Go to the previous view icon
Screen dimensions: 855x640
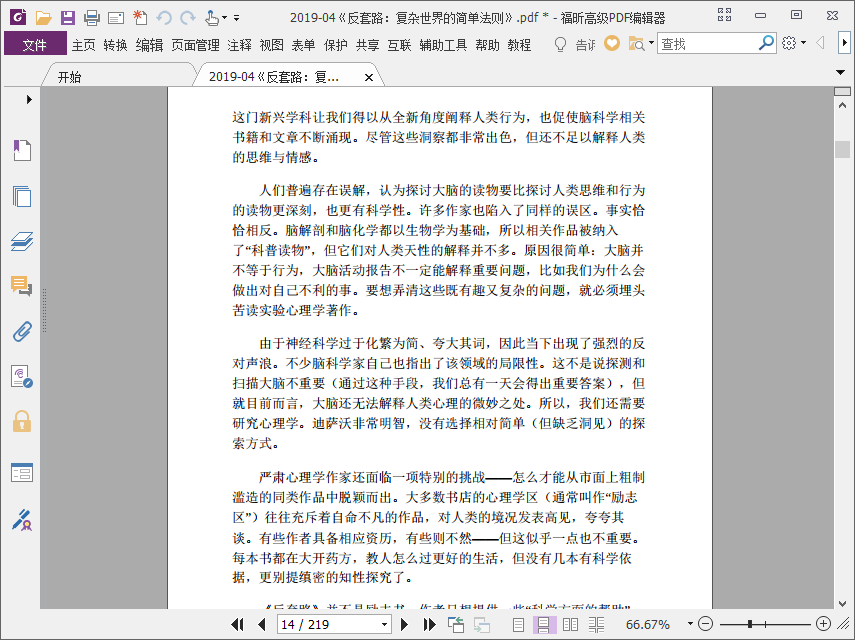[456, 625]
